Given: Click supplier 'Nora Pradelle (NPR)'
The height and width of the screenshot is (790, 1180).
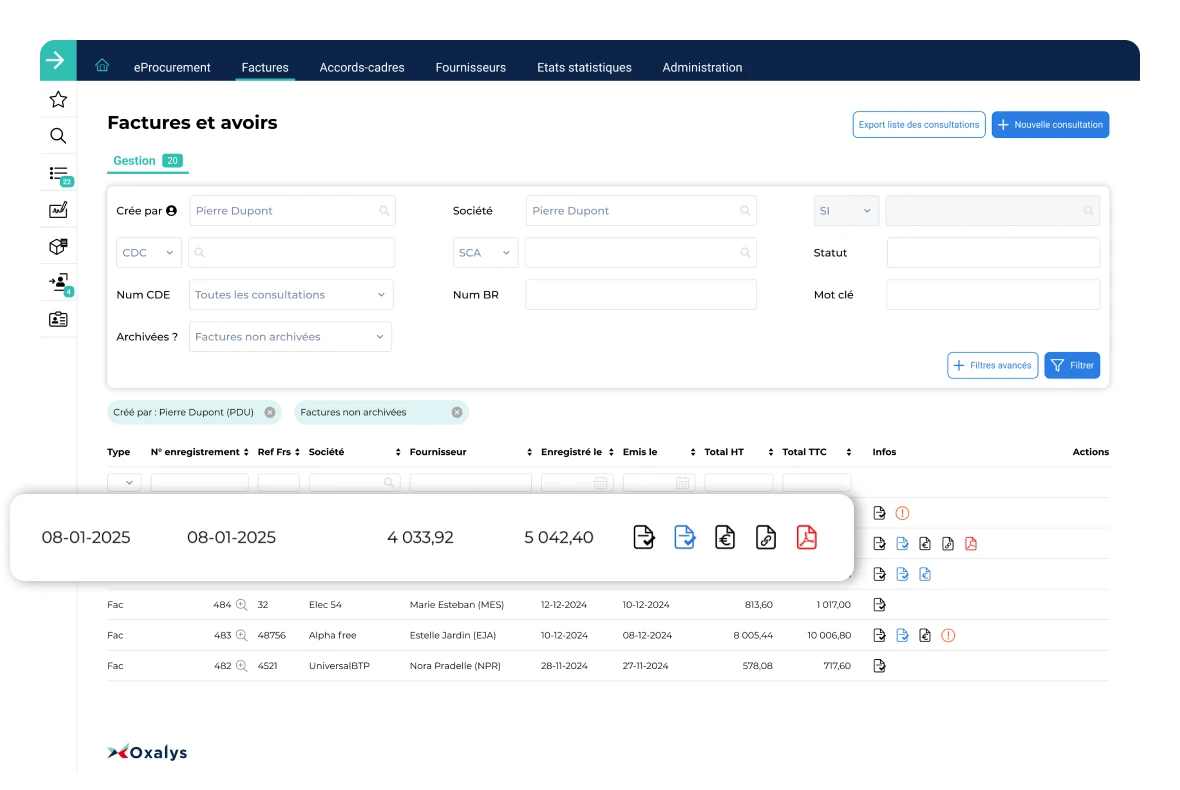Looking at the screenshot, I should (x=455, y=666).
